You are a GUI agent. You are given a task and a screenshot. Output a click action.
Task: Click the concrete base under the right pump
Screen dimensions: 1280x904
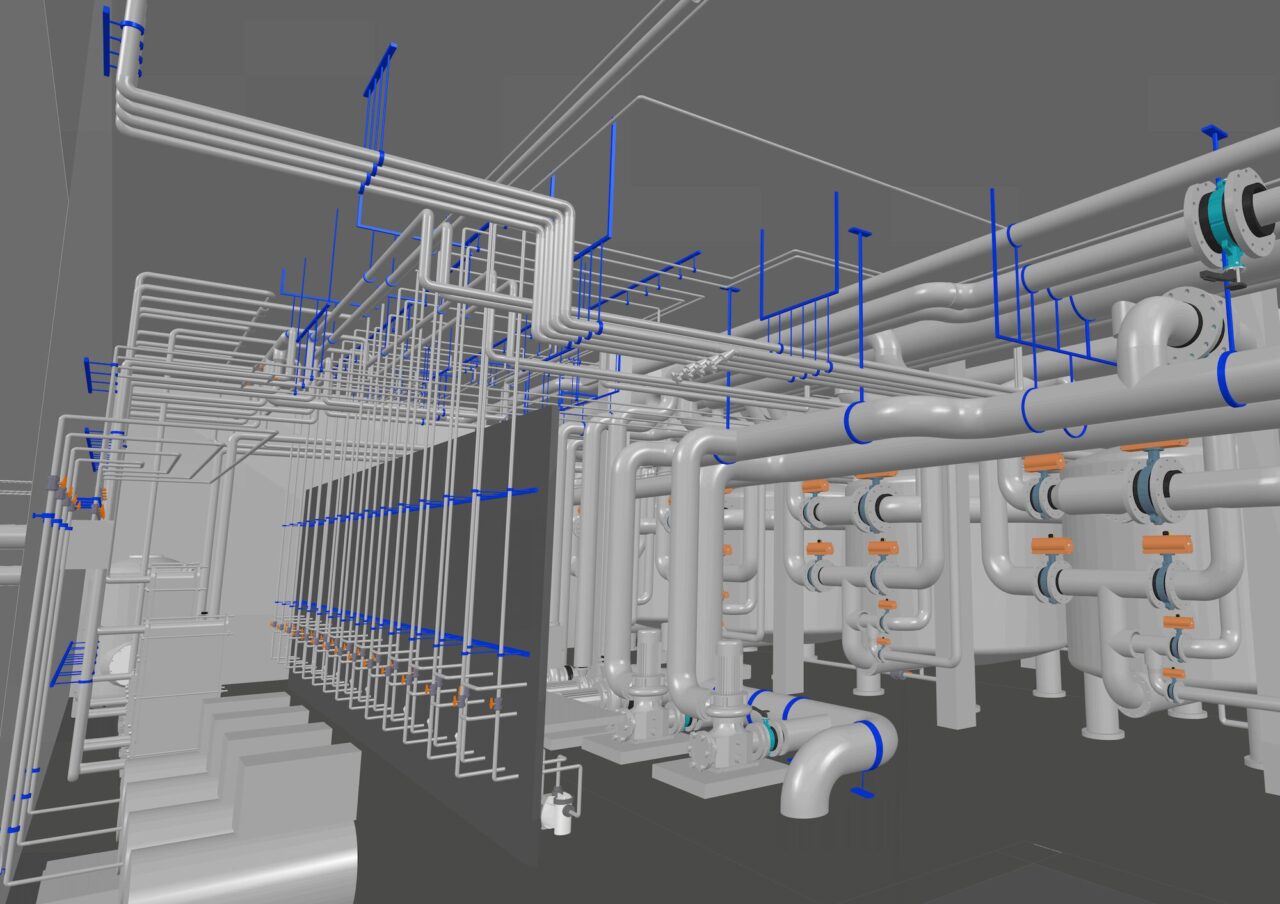coord(718,774)
